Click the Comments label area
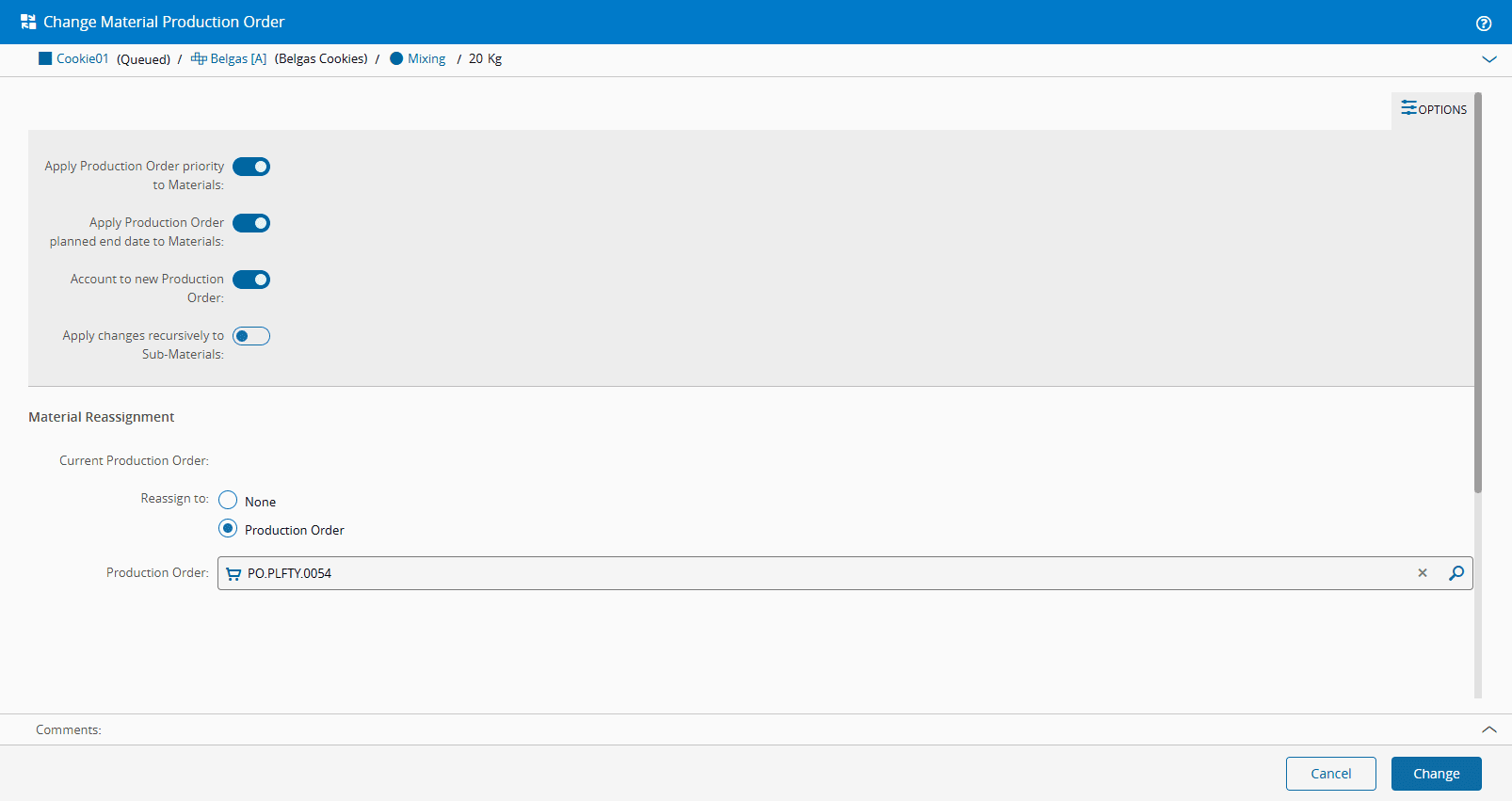 (x=69, y=729)
